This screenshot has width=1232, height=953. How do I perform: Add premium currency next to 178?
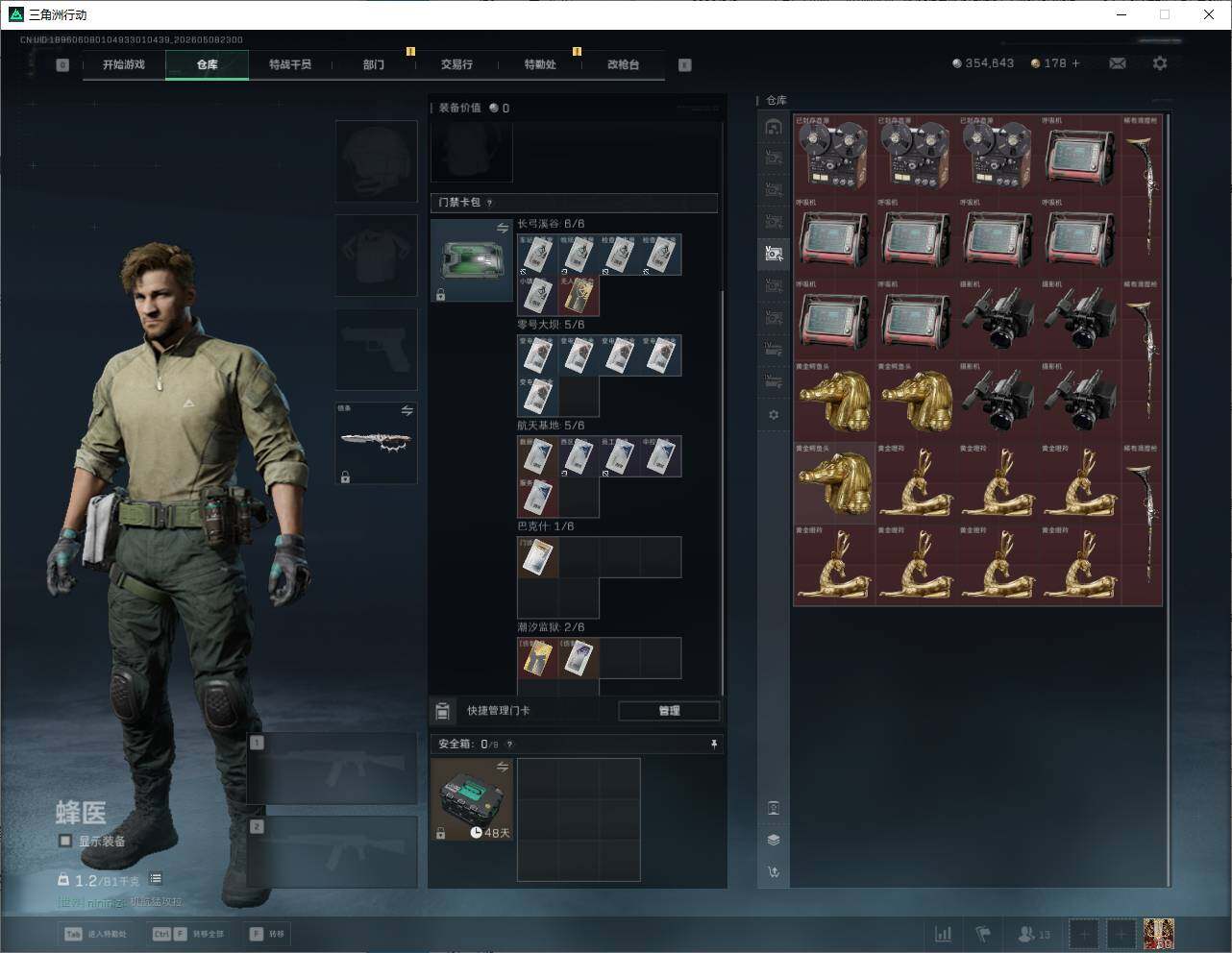click(x=1075, y=63)
